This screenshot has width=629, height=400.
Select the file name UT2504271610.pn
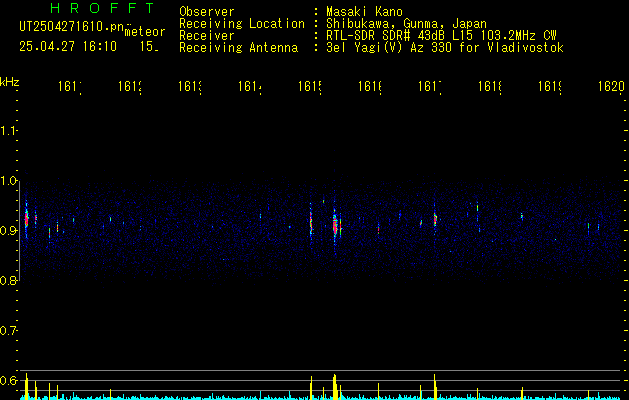[72, 27]
